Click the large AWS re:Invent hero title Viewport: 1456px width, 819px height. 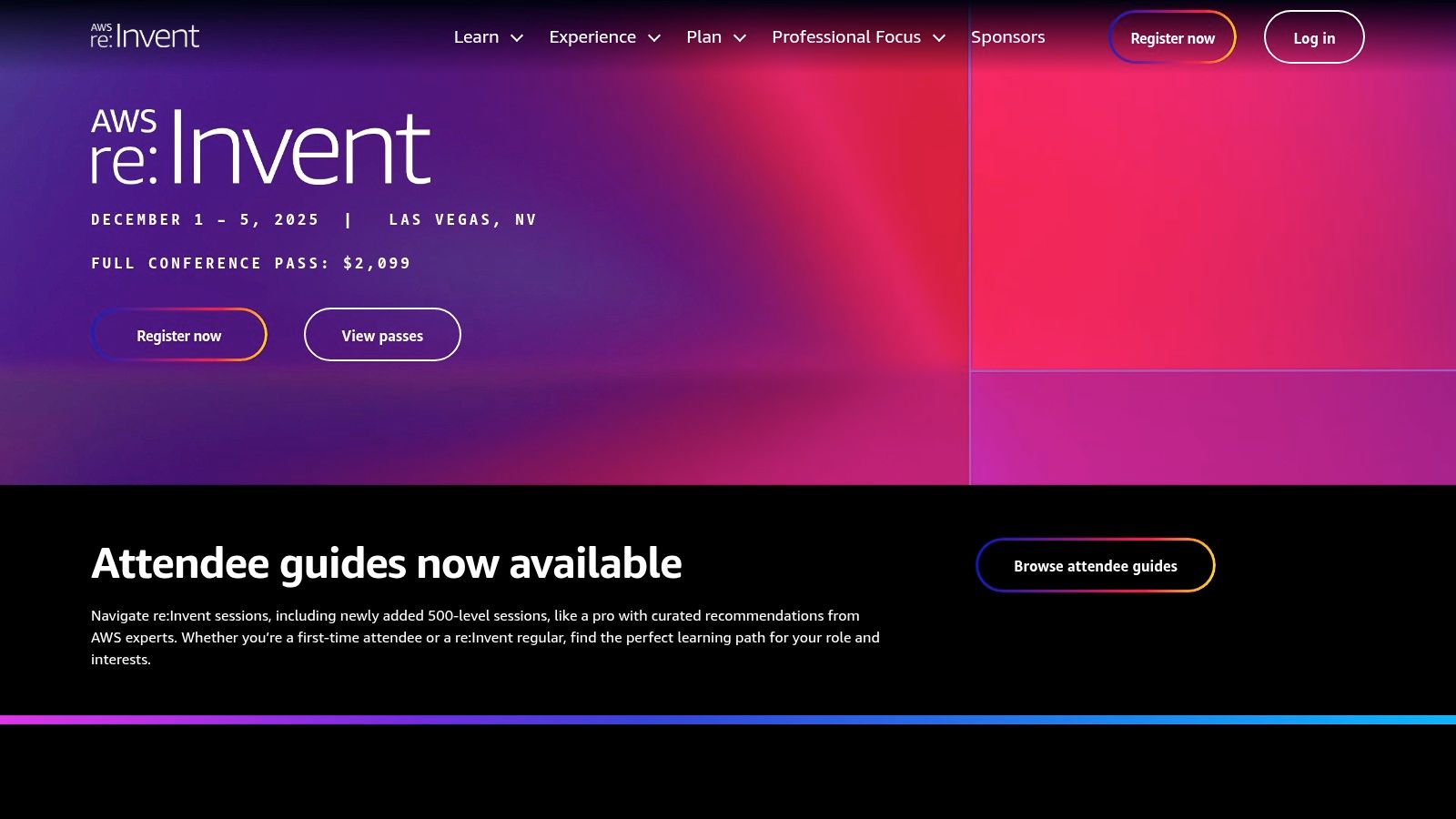(x=260, y=147)
